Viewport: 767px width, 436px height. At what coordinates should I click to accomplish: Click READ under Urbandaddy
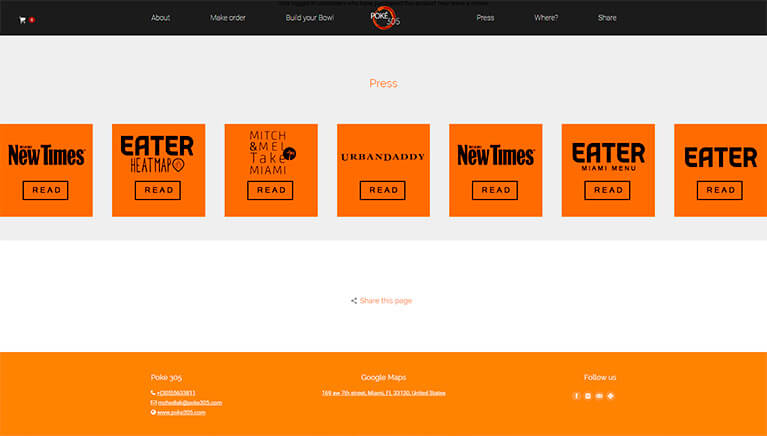pyautogui.click(x=383, y=190)
